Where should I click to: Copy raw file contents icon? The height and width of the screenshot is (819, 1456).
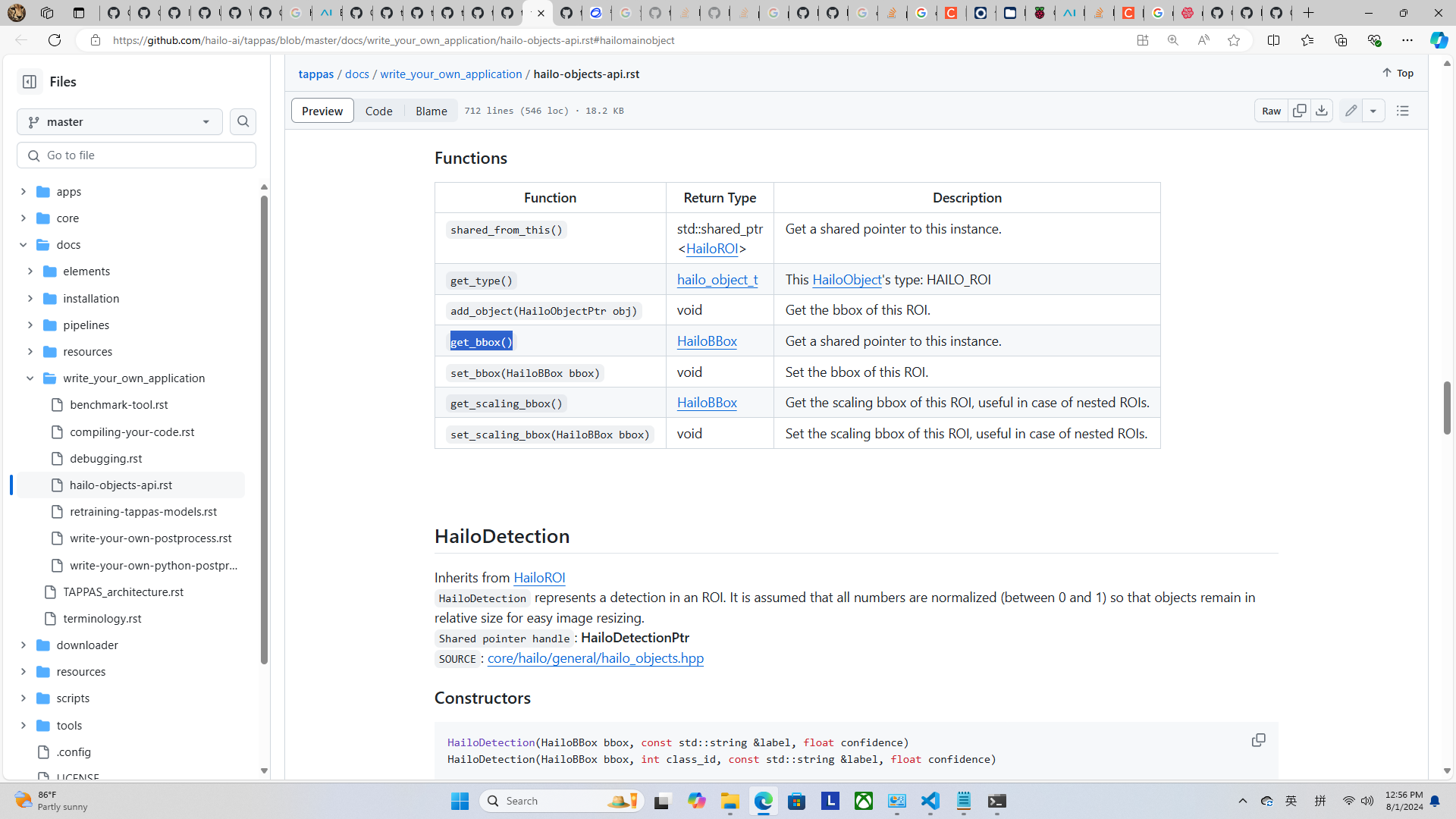tap(1299, 111)
